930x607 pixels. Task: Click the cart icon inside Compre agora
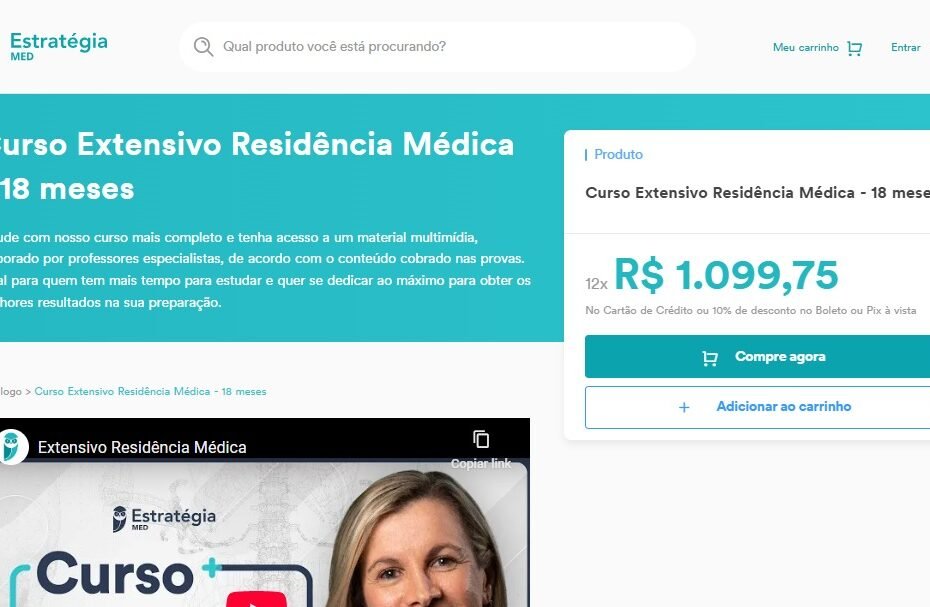709,358
